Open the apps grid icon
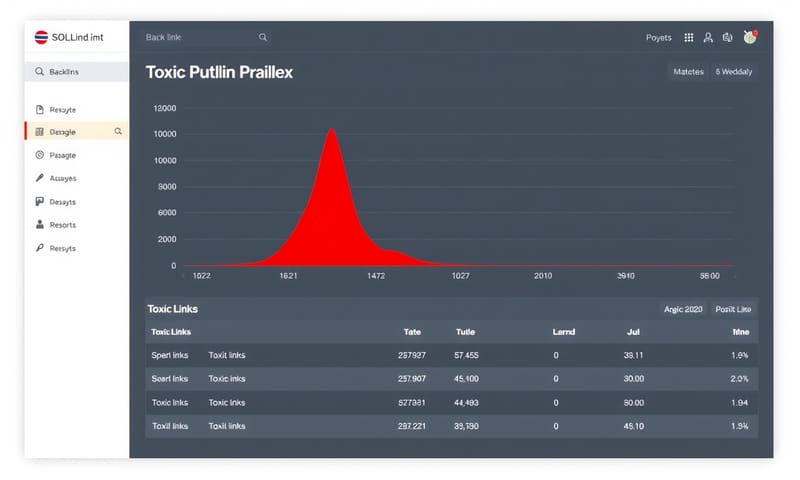The width and height of the screenshot is (800, 480). [x=688, y=37]
